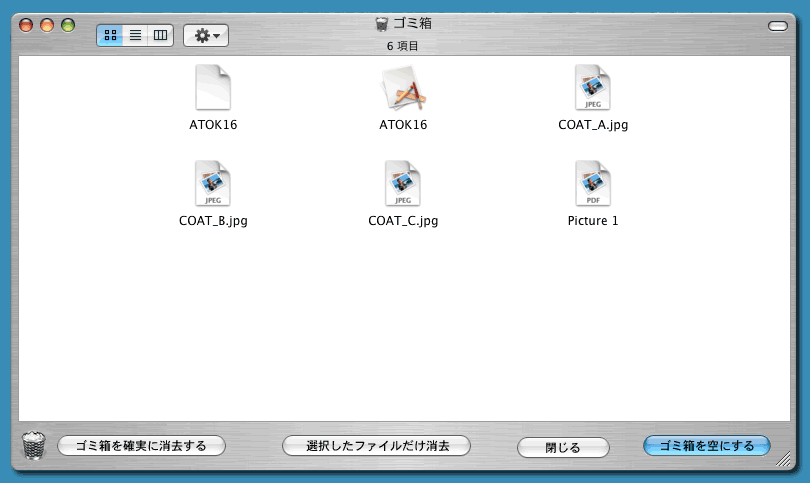Toggle the toolbar with the pill button
The height and width of the screenshot is (483, 810).
coord(777,26)
